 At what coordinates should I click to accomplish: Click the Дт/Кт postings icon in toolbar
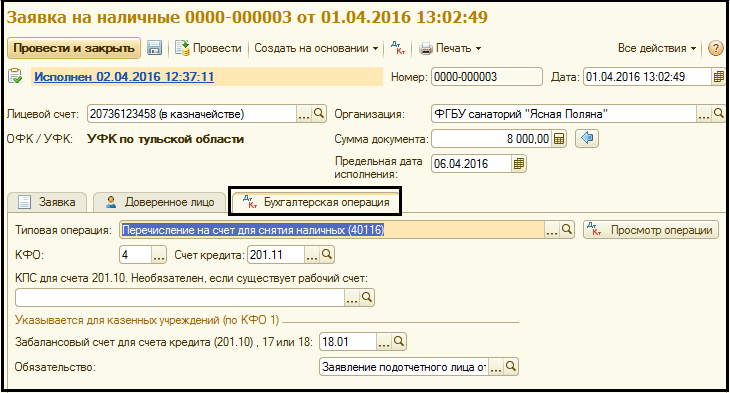398,48
